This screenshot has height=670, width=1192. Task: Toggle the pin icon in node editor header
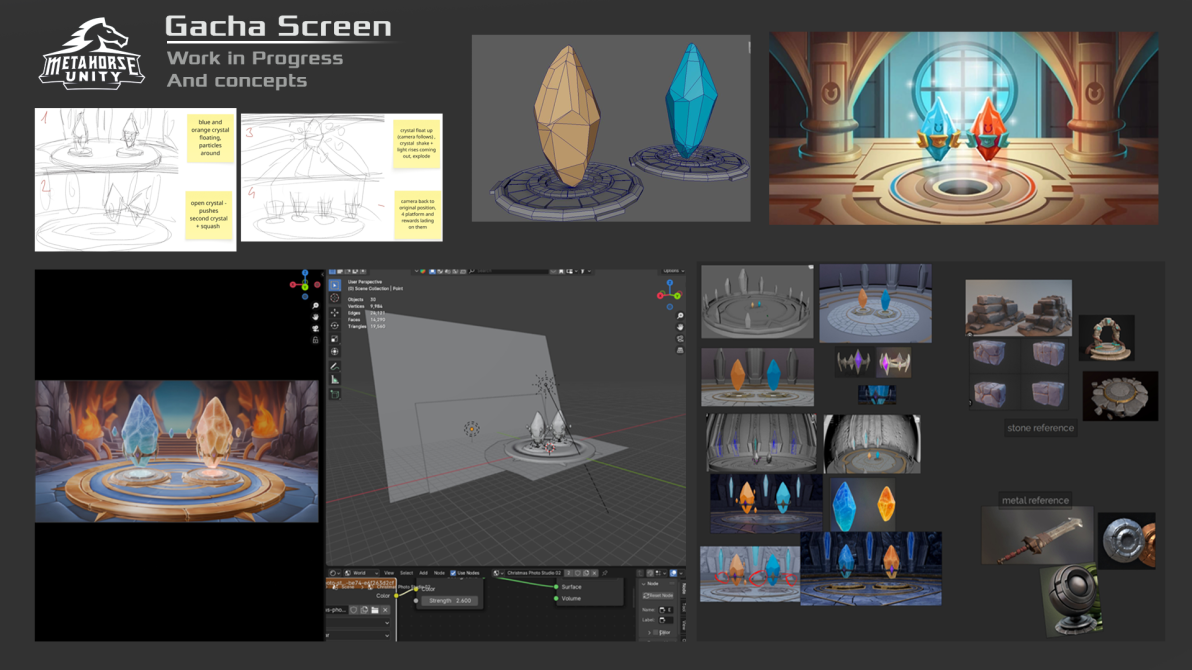[x=606, y=574]
